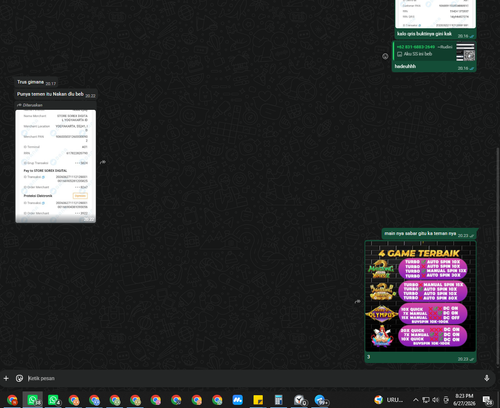Open the clock app taskbar icon
This screenshot has width=500, height=408.
[299, 400]
